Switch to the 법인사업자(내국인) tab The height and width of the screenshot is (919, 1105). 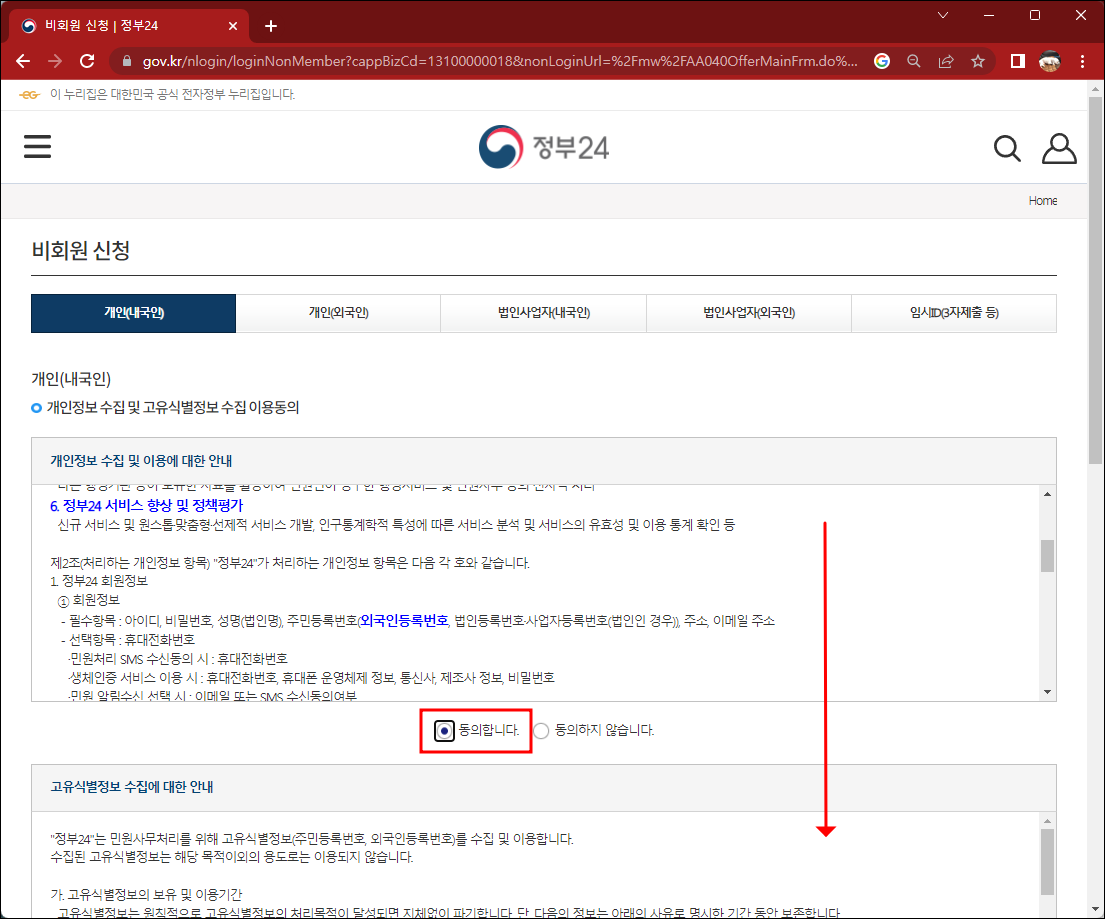click(x=543, y=313)
